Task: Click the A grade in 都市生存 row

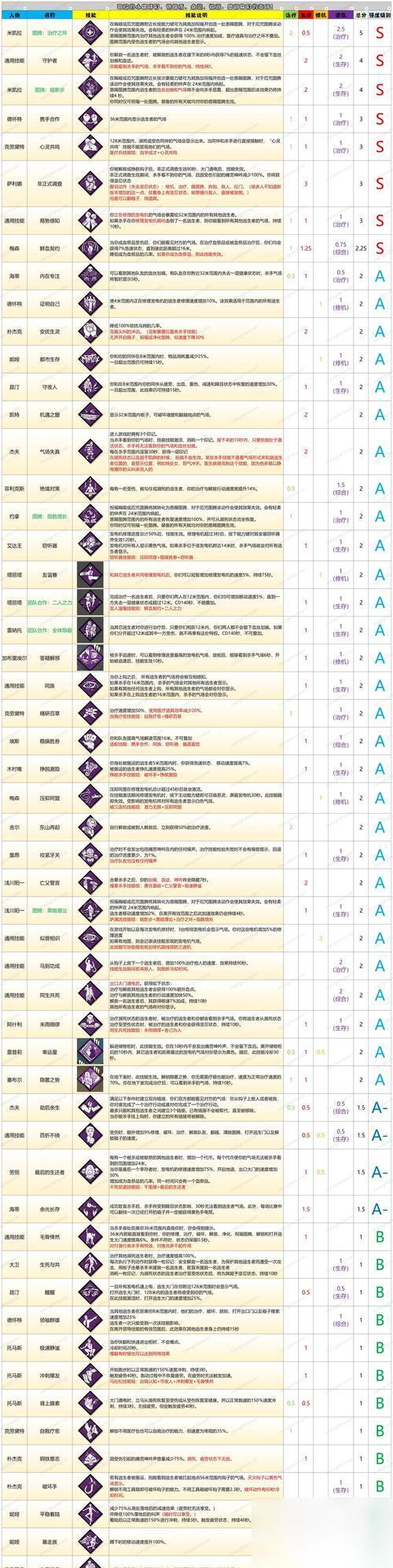Action: [380, 360]
